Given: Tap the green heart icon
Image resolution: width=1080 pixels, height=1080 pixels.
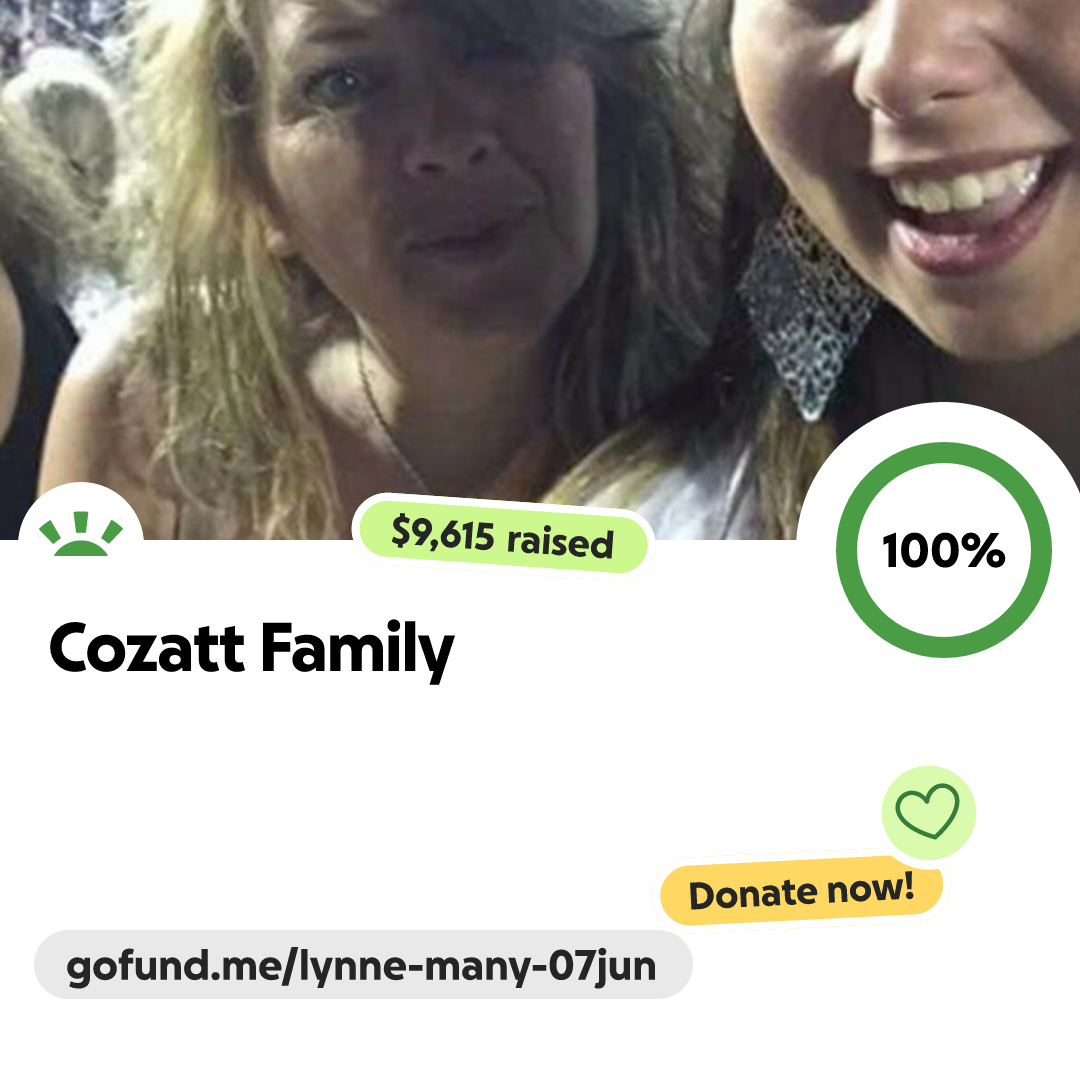Looking at the screenshot, I should point(928,811).
